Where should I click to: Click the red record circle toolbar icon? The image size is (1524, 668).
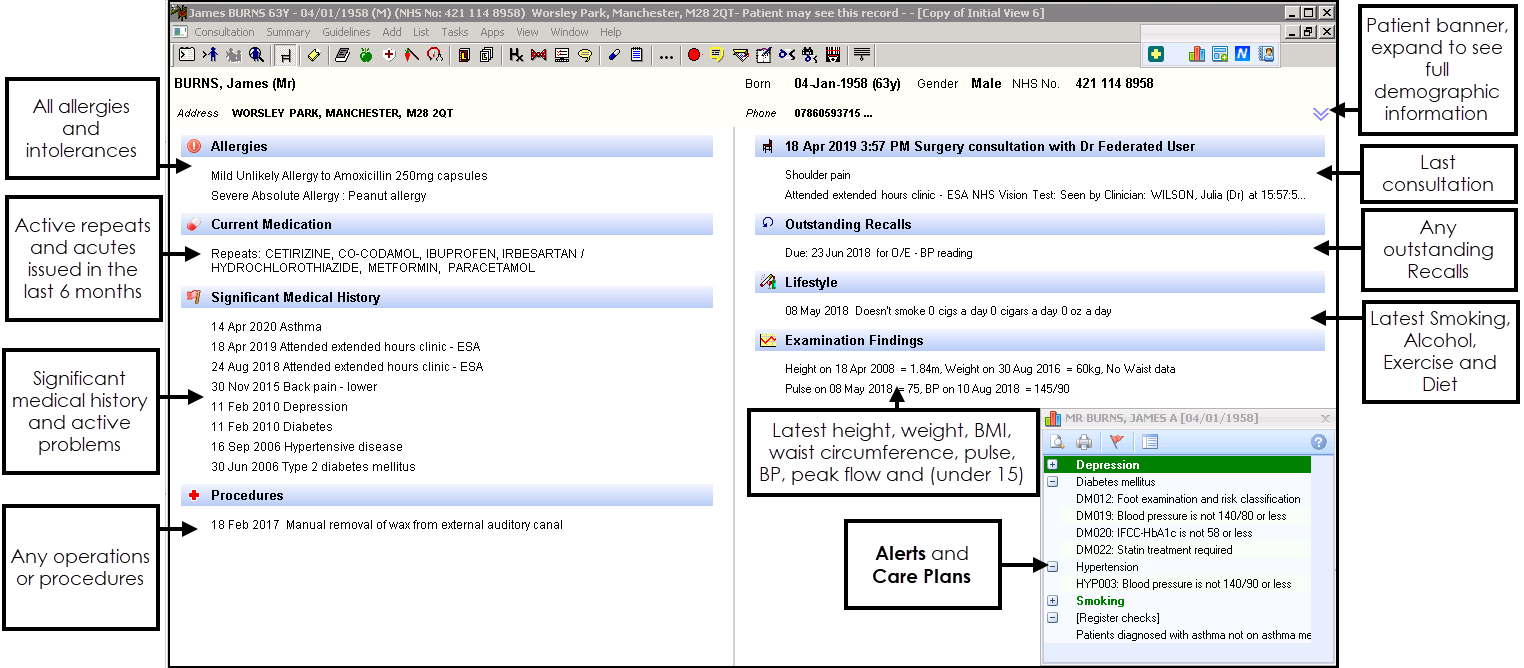(694, 55)
